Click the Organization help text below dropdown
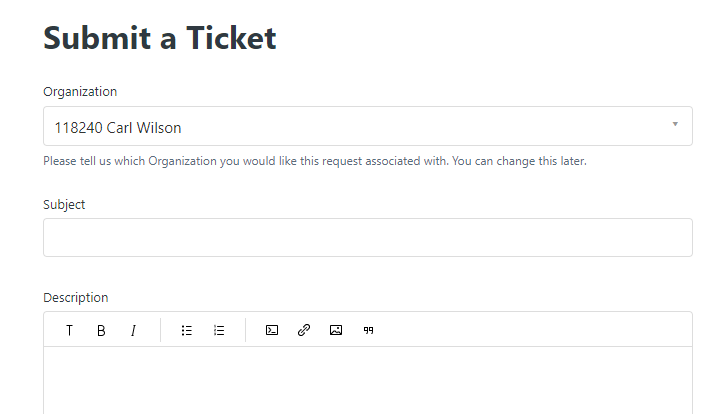Screen dimensions: 718x414 (314, 161)
